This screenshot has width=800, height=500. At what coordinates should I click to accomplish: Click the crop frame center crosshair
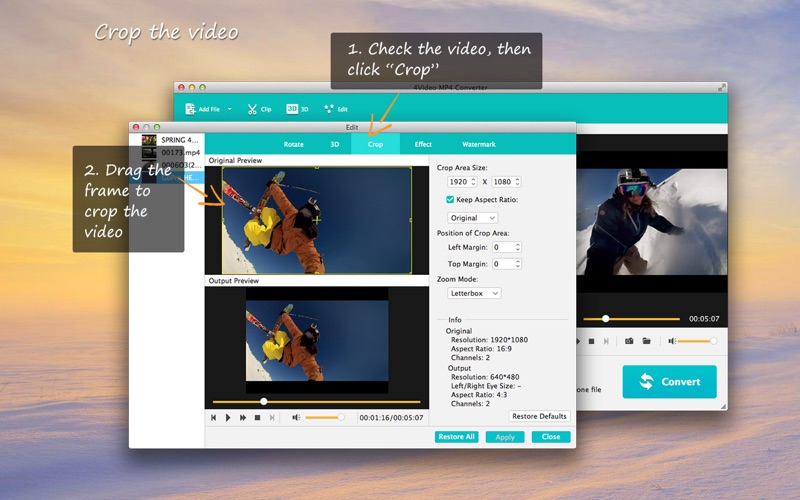(317, 220)
